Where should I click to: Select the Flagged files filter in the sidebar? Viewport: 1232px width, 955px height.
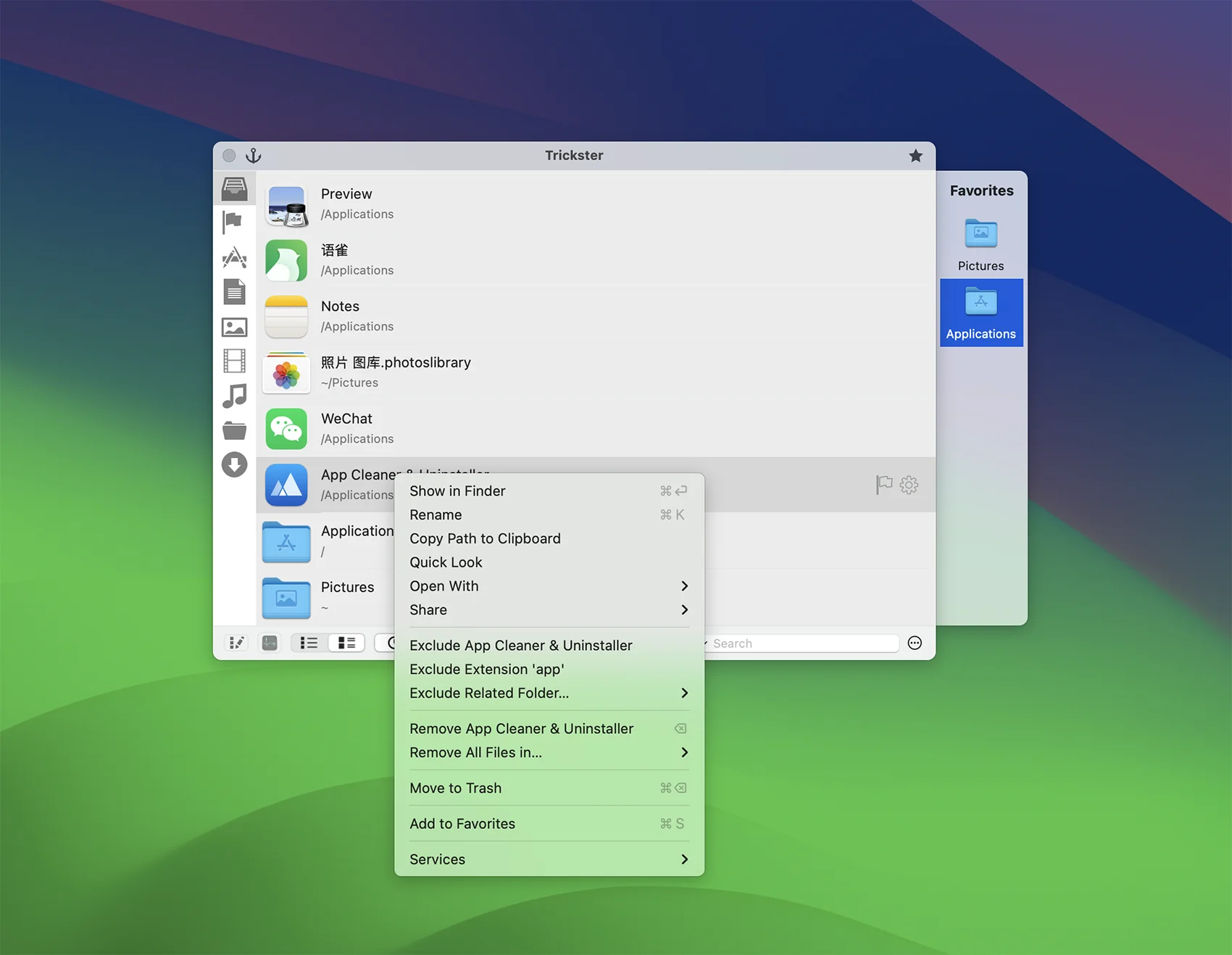233,222
